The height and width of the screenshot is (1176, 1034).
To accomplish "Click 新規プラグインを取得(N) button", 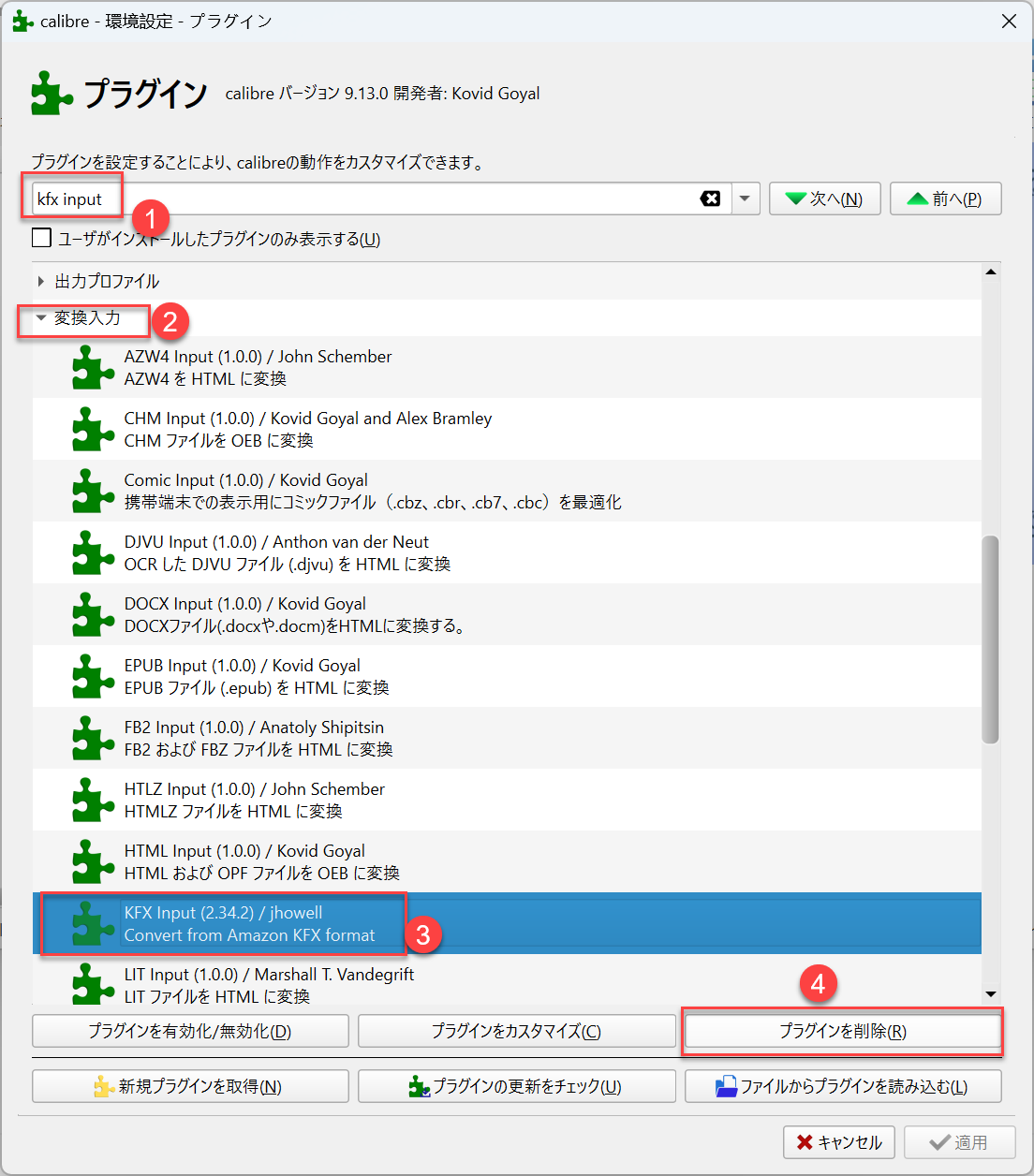I will click(x=190, y=1086).
